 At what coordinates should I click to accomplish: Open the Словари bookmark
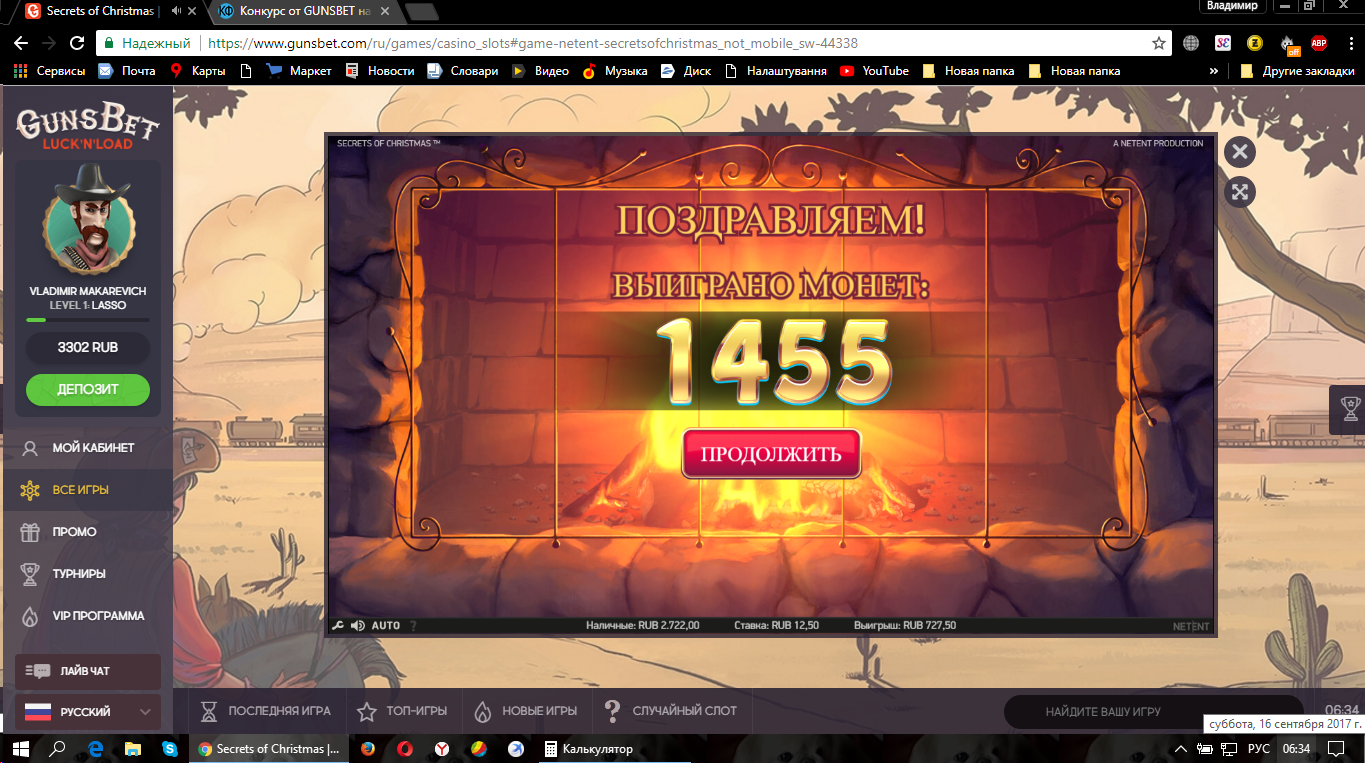coord(462,71)
